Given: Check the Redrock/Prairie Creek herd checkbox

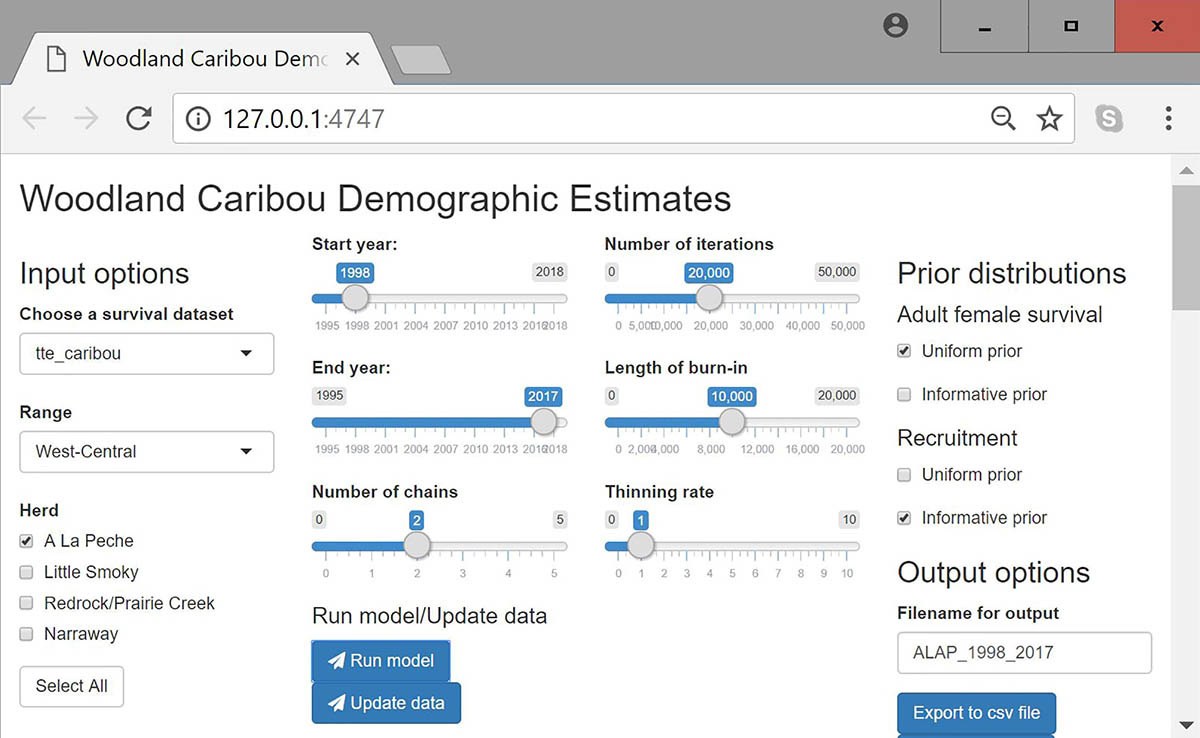Looking at the screenshot, I should pyautogui.click(x=26, y=603).
